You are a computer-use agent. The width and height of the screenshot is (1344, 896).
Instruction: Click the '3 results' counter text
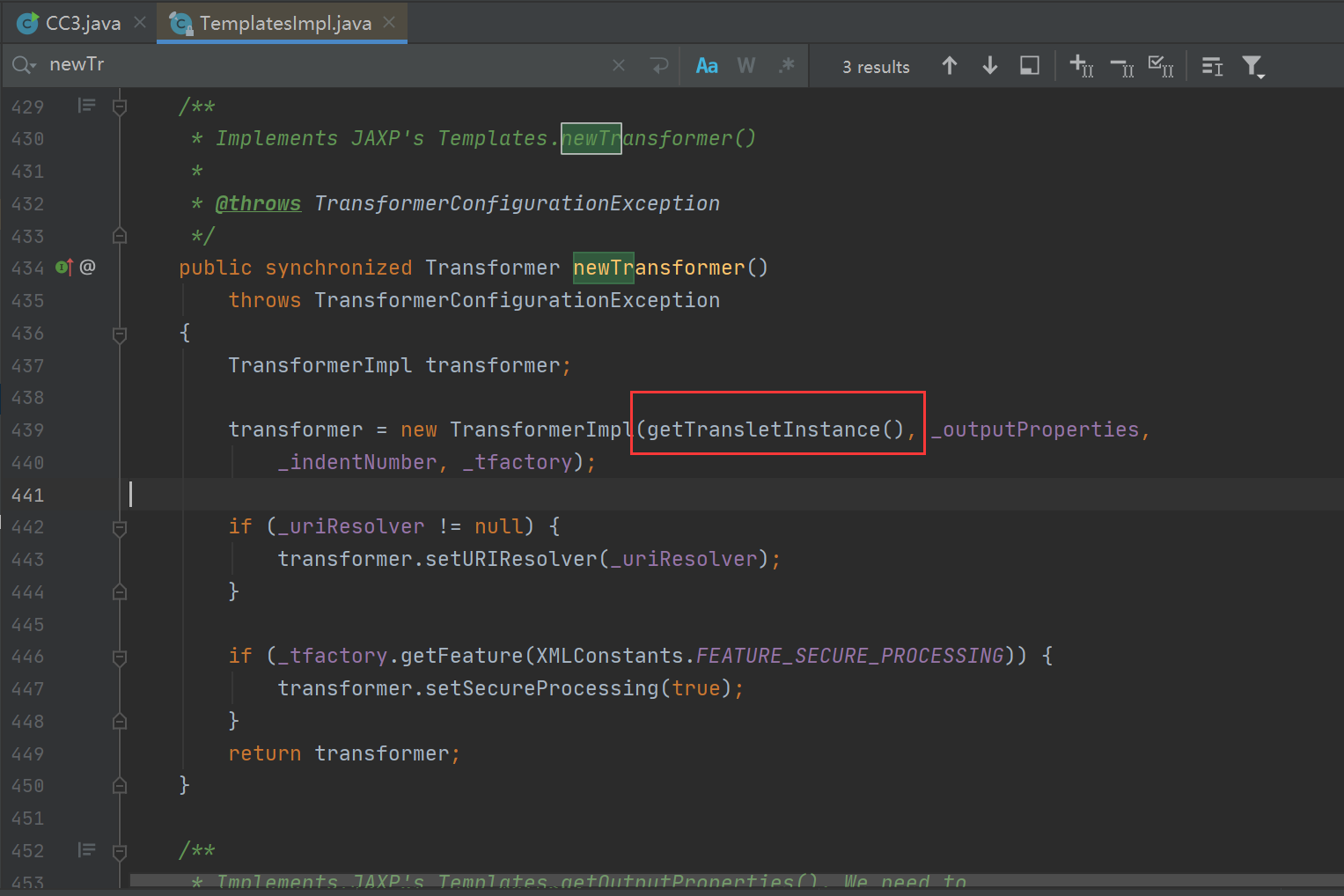click(x=876, y=67)
